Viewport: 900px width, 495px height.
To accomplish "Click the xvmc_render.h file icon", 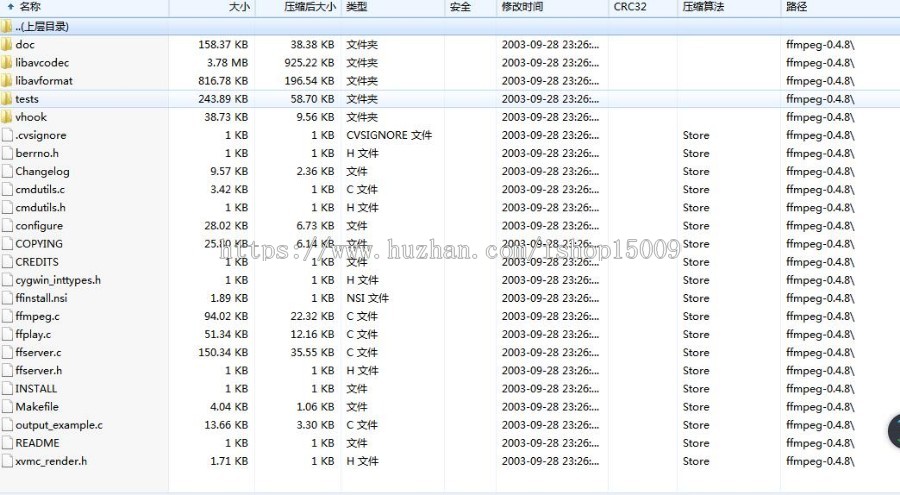I will [7, 461].
